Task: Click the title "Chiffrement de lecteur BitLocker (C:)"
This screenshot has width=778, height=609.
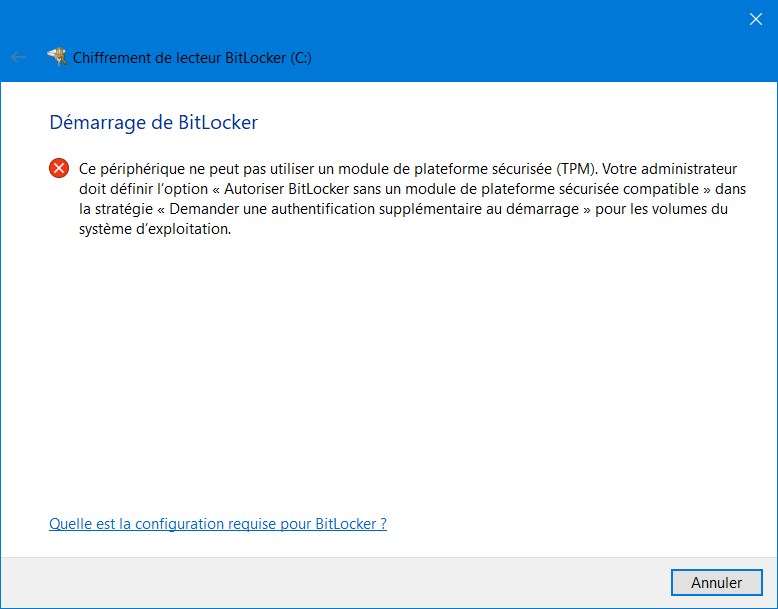Action: click(192, 58)
